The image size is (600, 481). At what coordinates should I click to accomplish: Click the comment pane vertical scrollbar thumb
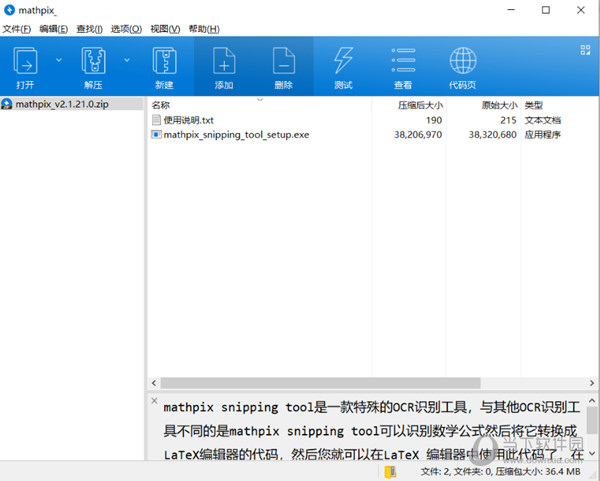[x=592, y=420]
